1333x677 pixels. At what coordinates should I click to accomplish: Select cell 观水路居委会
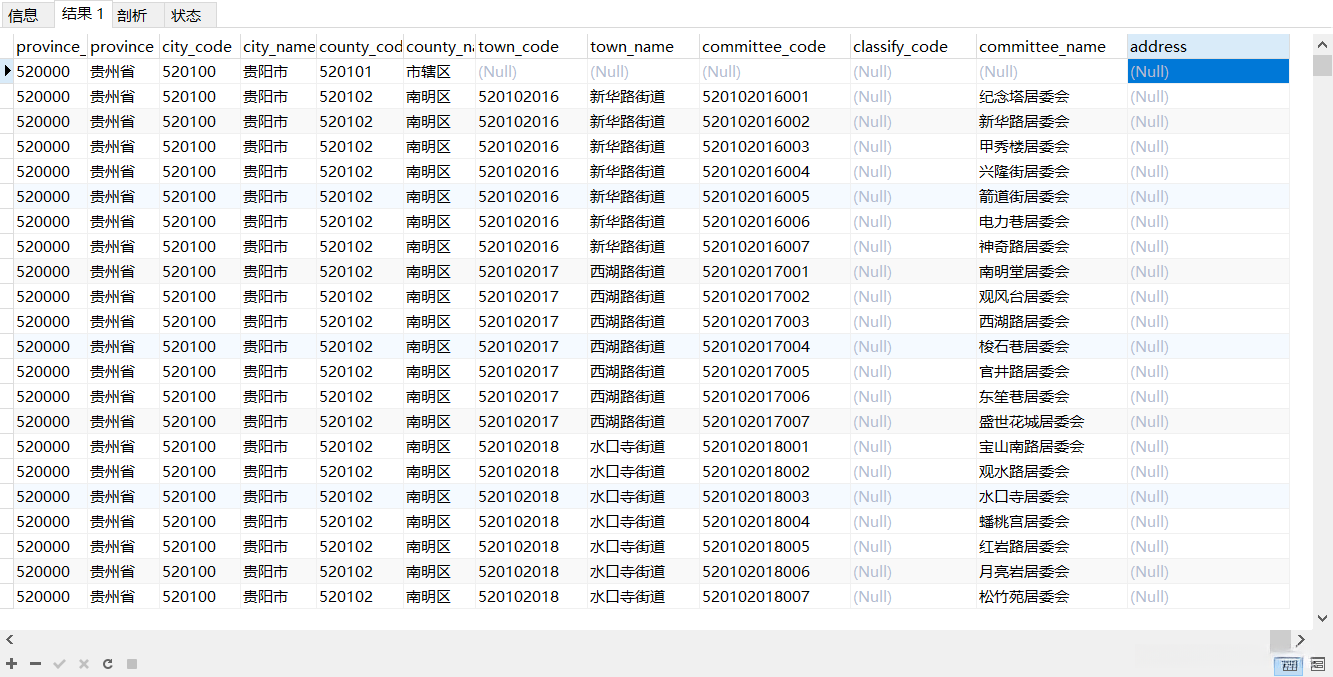1051,471
